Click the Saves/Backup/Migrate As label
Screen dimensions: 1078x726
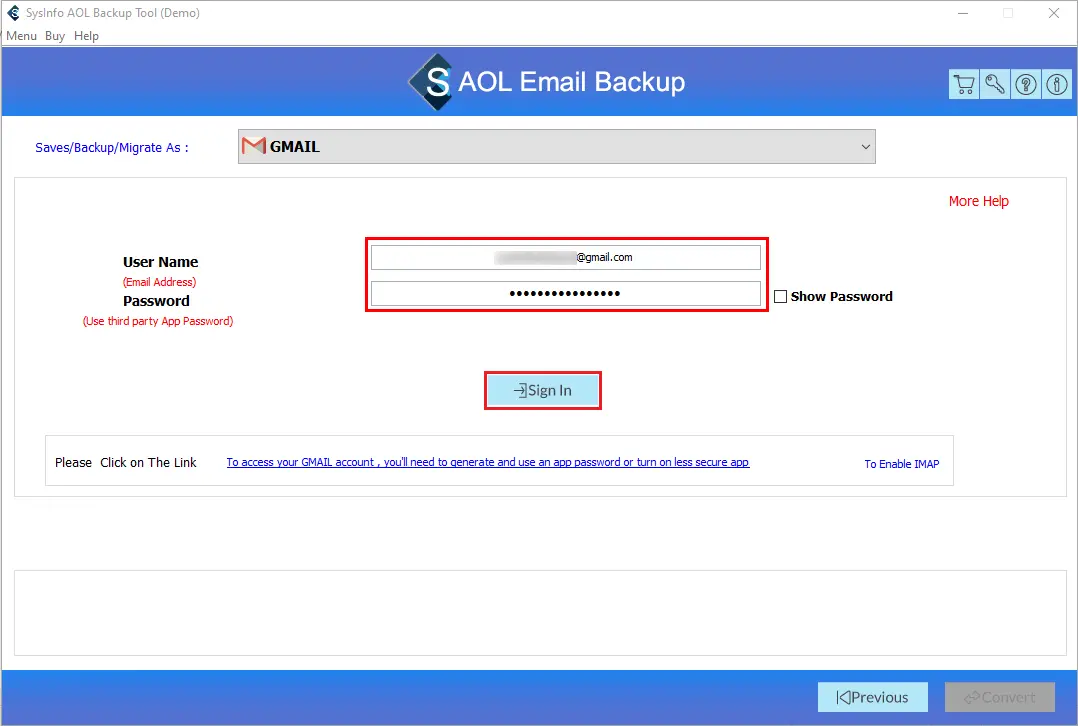pyautogui.click(x=111, y=148)
